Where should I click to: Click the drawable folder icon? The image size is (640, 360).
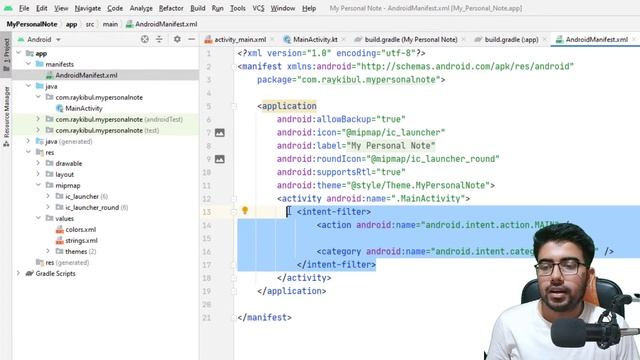click(50, 163)
